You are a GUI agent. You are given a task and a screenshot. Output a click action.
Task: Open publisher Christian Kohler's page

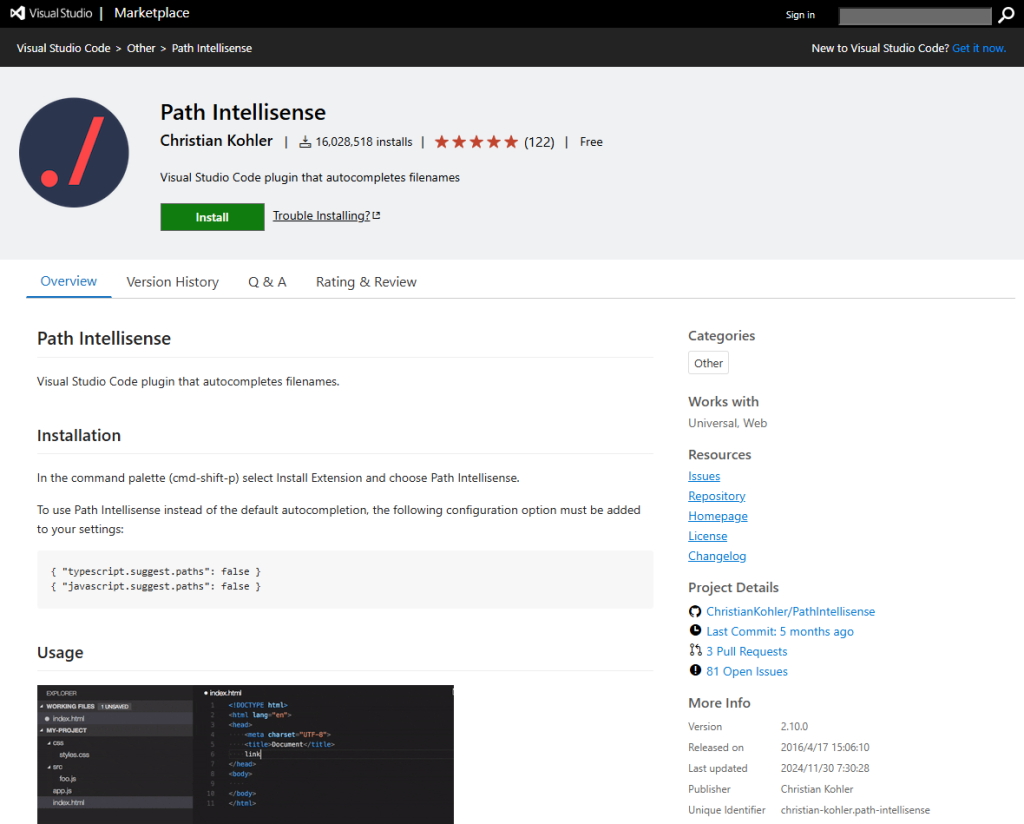pyautogui.click(x=216, y=141)
